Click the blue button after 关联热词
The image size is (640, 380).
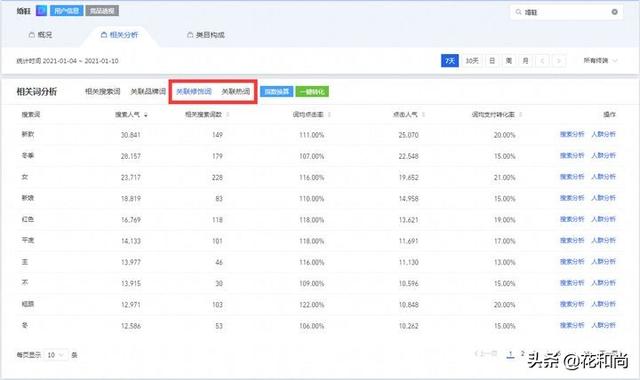pyautogui.click(x=276, y=91)
